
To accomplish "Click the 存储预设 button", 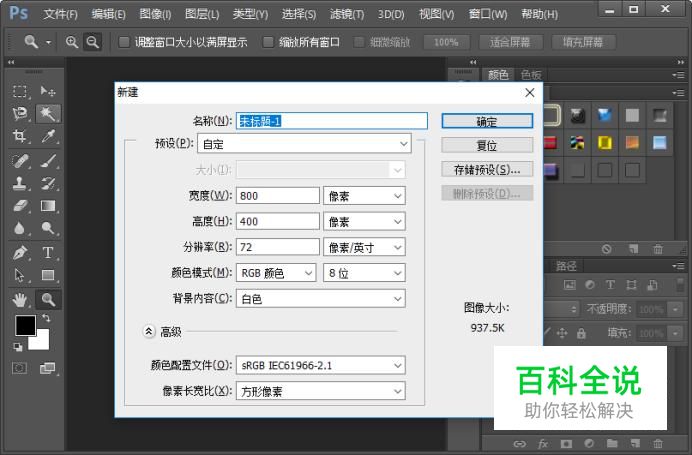I will click(487, 169).
